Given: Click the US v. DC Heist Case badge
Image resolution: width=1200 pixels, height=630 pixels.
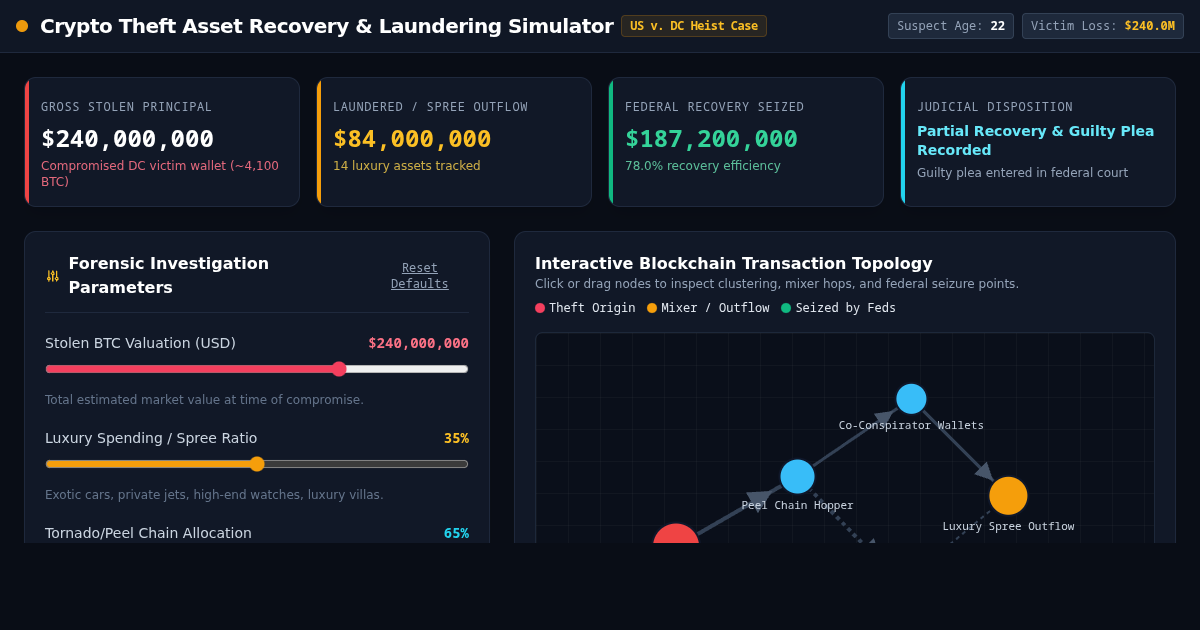Looking at the screenshot, I should (694, 26).
